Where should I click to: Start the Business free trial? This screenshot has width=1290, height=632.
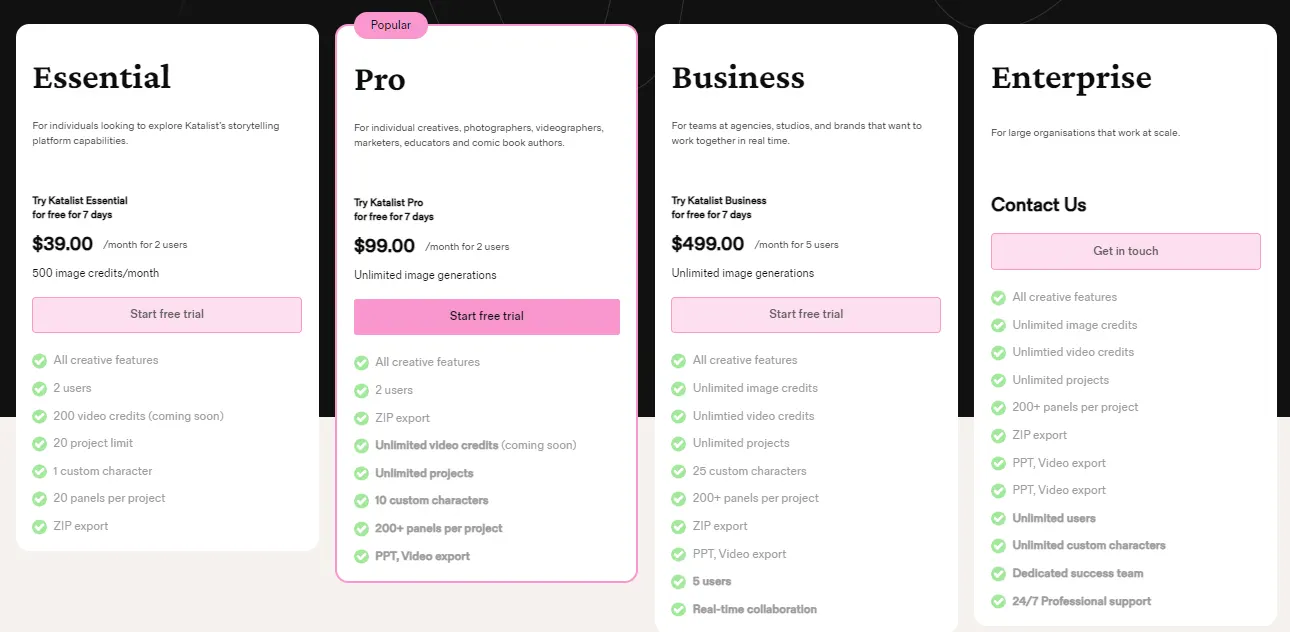tap(806, 314)
